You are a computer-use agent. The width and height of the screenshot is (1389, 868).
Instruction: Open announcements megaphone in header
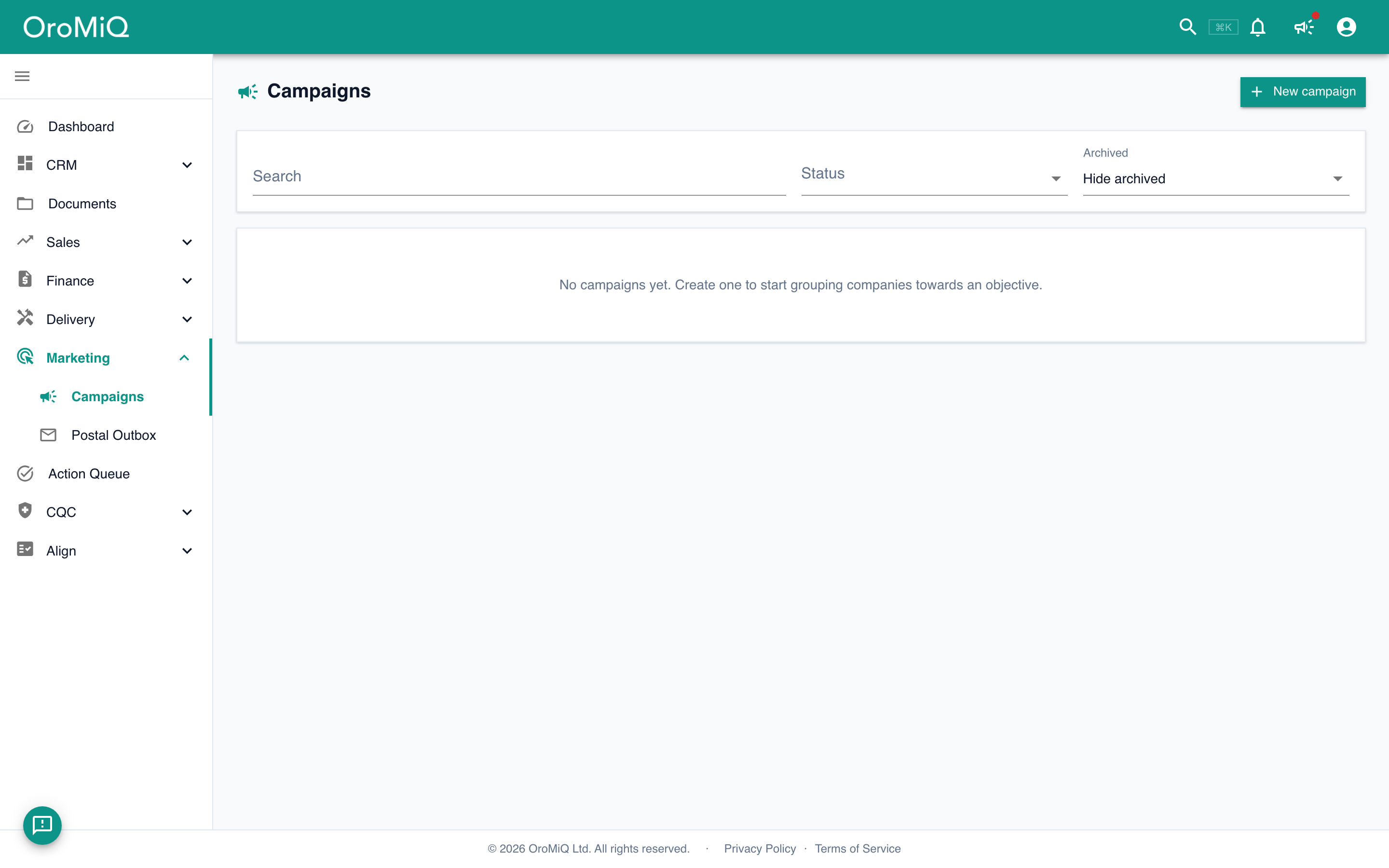pos(1304,27)
